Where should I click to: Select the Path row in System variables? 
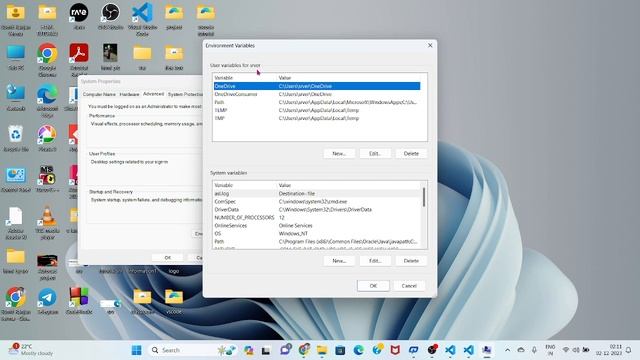coord(317,242)
